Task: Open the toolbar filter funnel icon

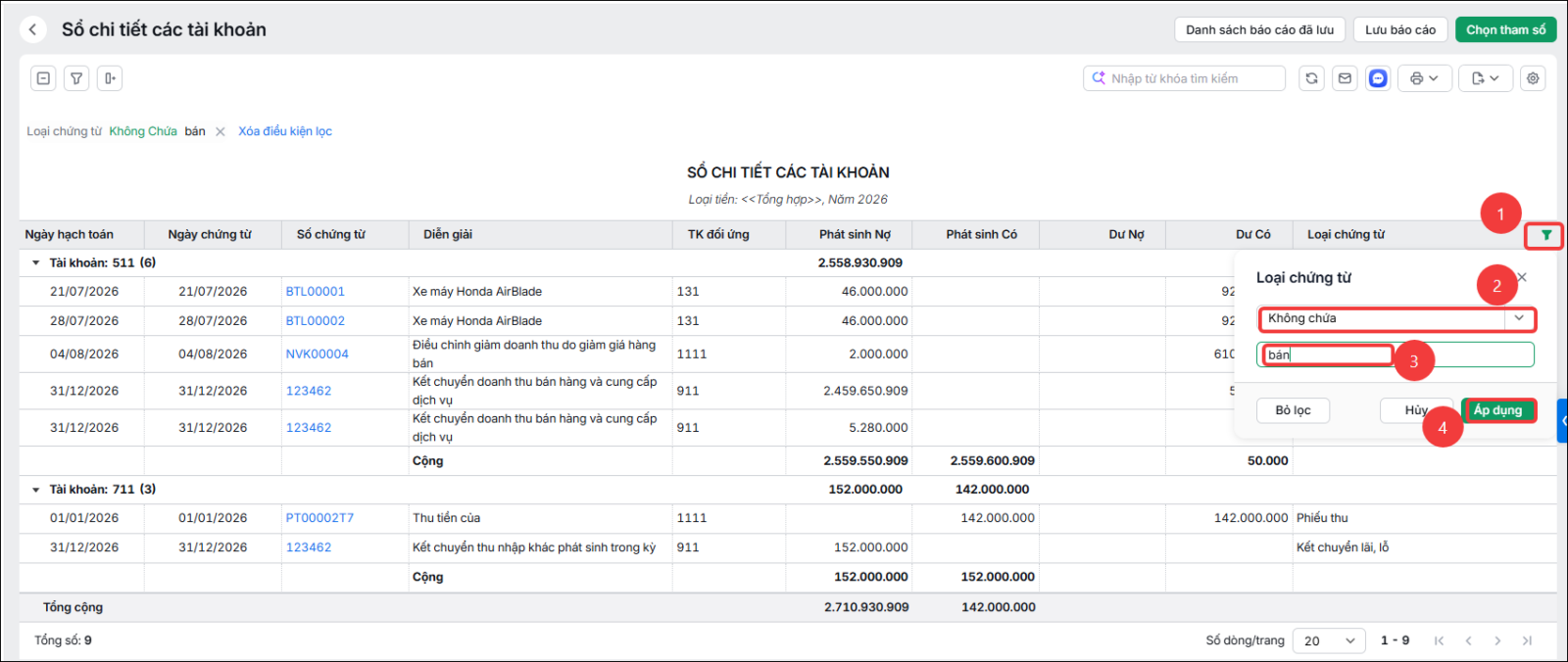Action: pyautogui.click(x=76, y=78)
